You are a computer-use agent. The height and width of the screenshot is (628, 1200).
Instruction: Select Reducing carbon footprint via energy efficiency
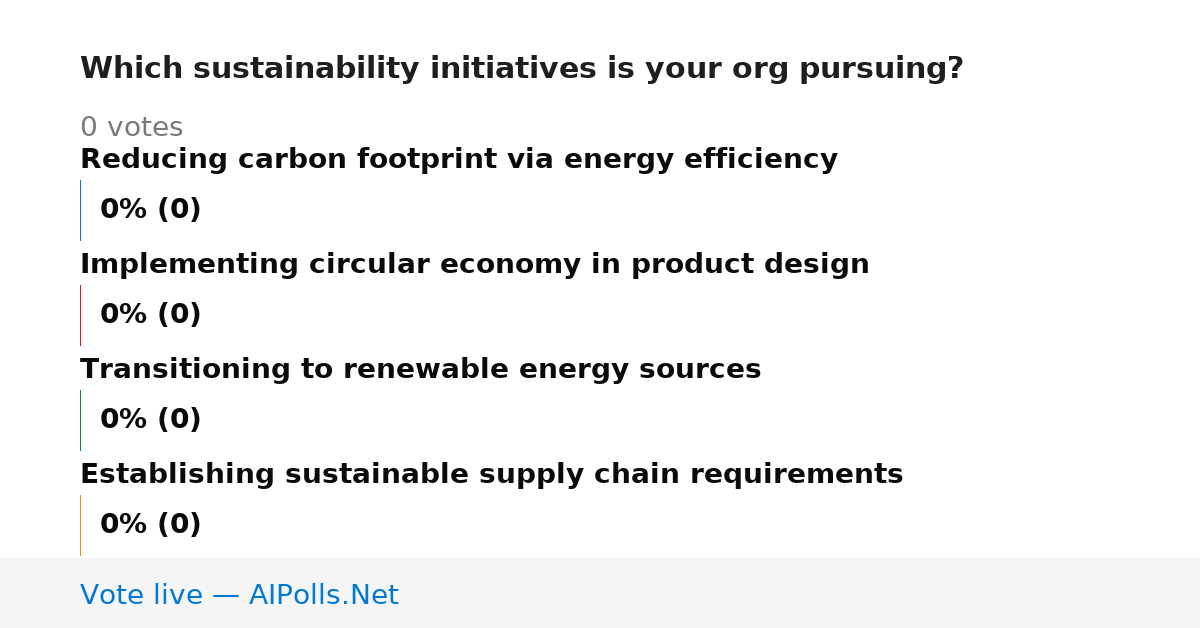click(x=458, y=160)
